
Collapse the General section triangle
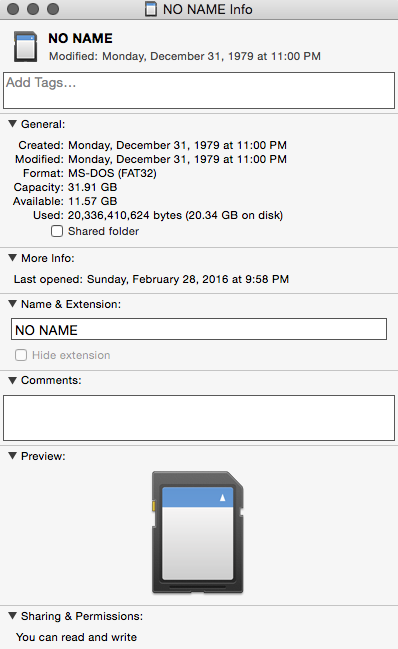coord(13,124)
